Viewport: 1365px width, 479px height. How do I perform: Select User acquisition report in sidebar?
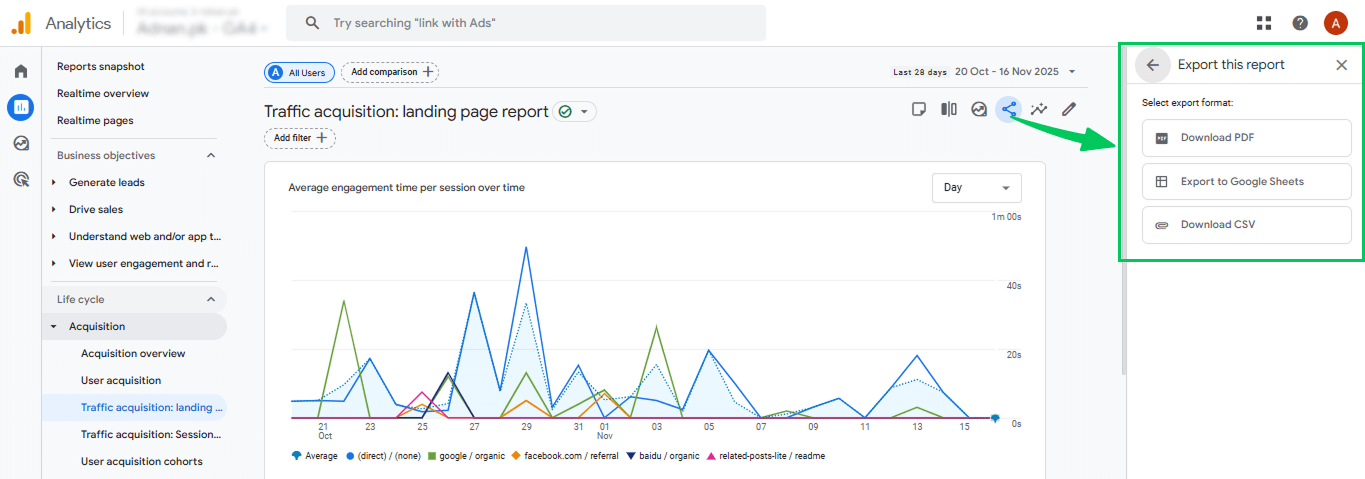pyautogui.click(x=121, y=381)
